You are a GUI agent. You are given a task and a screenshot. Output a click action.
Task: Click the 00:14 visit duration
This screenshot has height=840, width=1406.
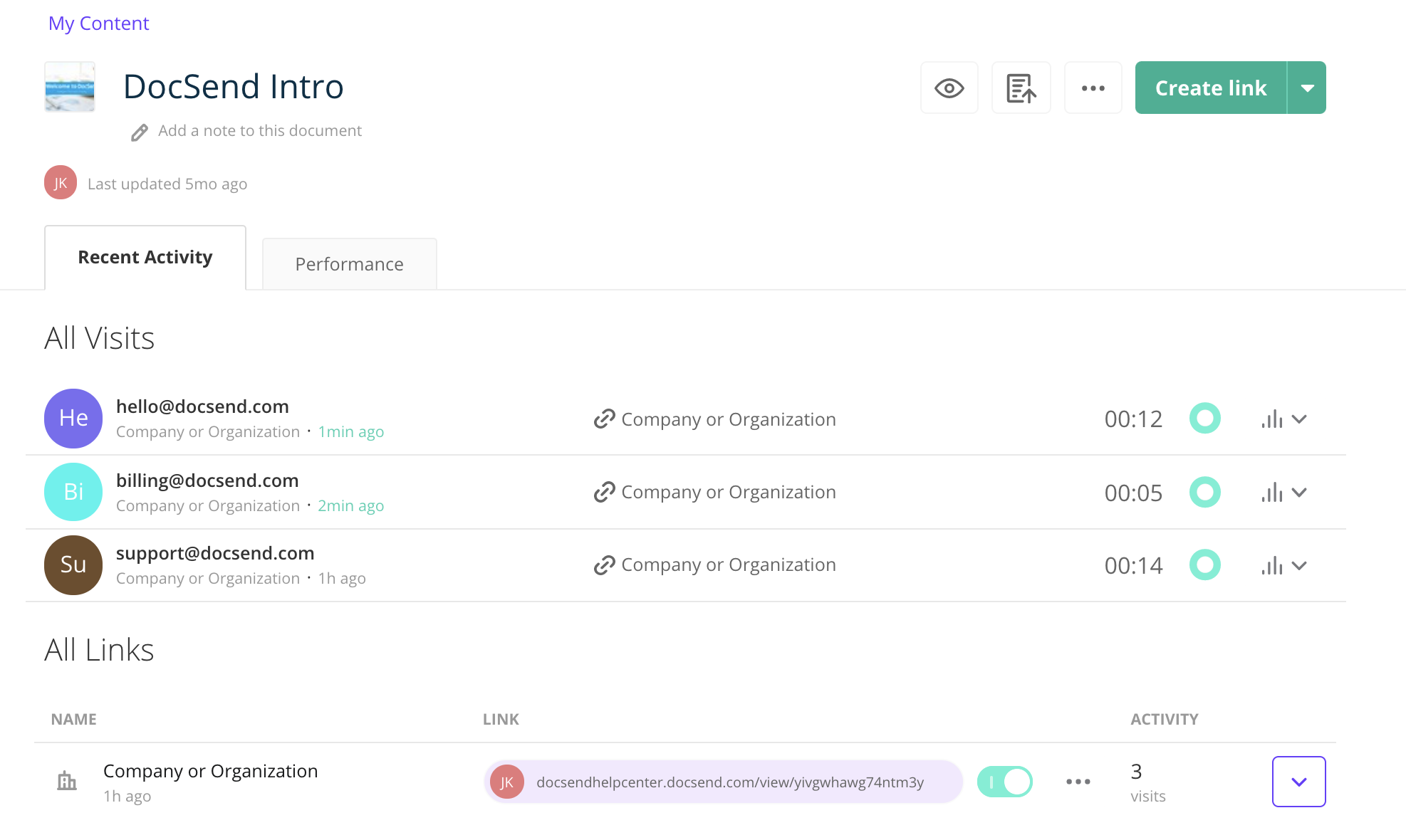coord(1133,566)
